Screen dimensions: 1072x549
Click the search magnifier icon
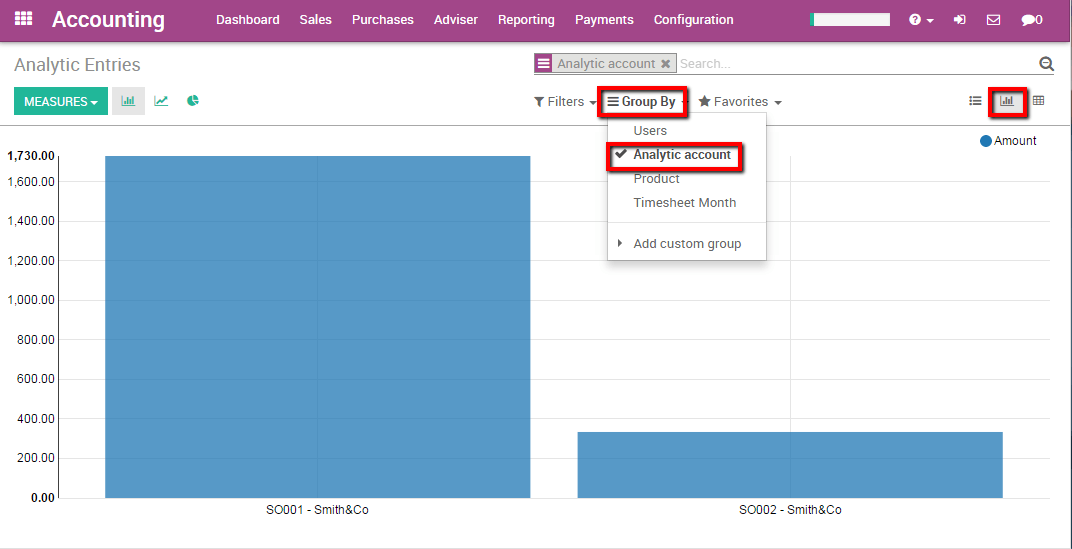pos(1046,64)
